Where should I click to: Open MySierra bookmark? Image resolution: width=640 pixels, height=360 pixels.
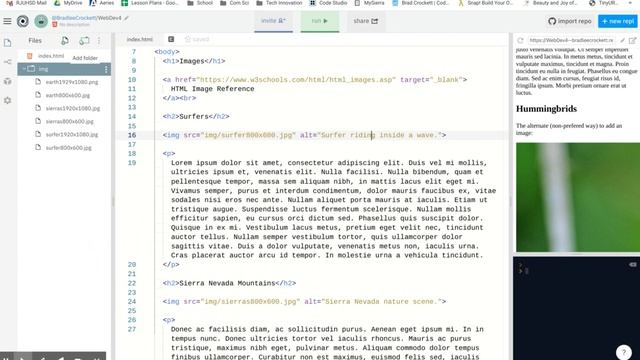pyautogui.click(x=369, y=3)
